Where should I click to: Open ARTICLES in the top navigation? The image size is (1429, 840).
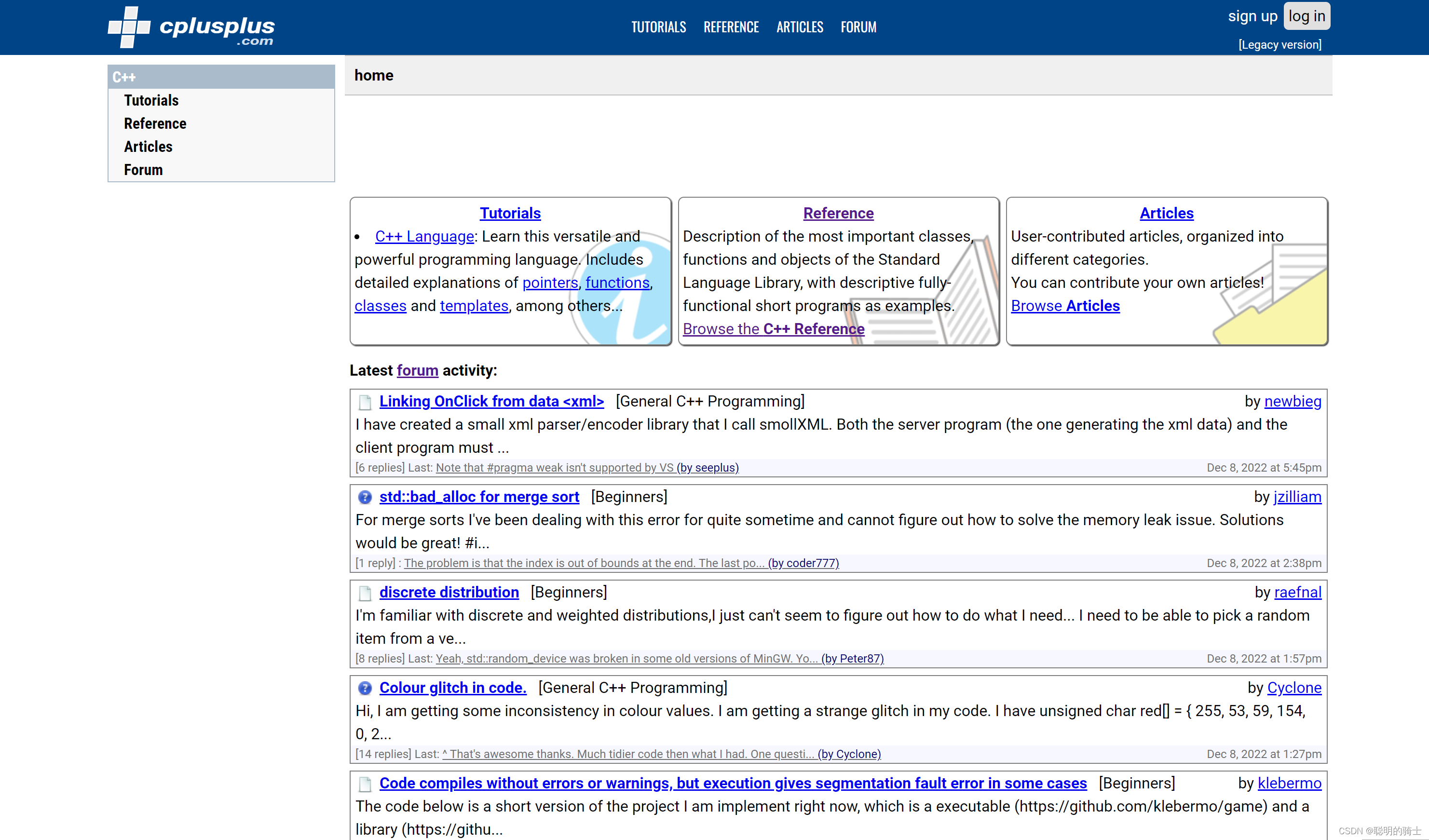coord(800,27)
